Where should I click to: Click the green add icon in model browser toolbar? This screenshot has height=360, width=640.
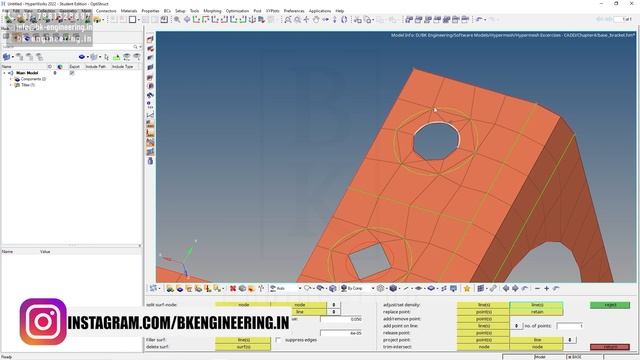pyautogui.click(x=117, y=57)
